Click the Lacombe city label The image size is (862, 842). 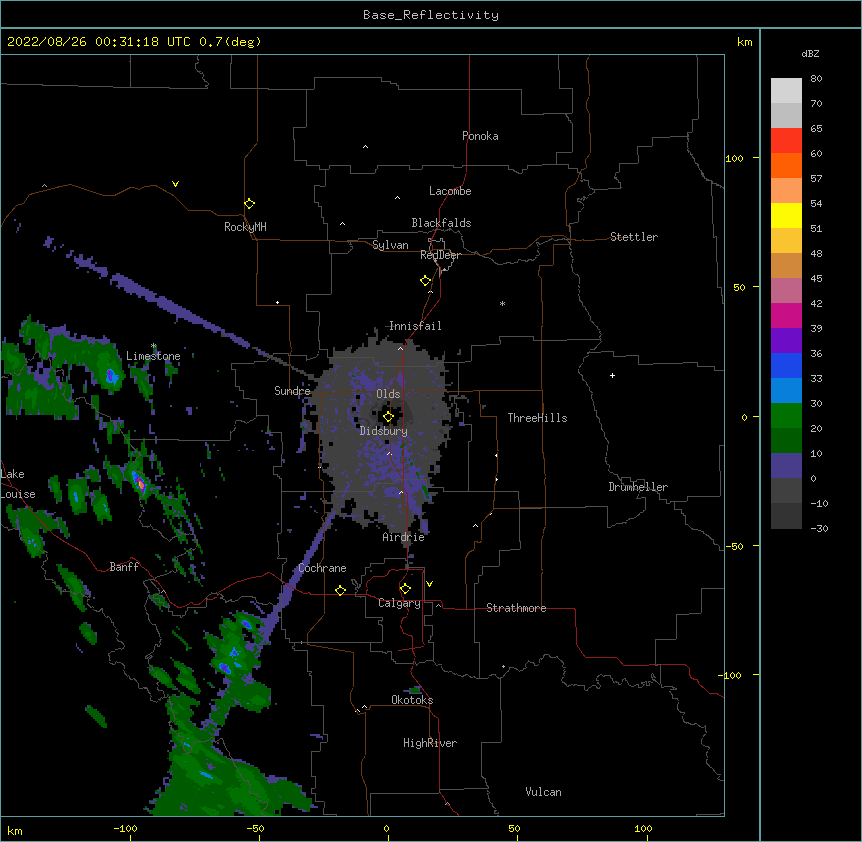coord(450,191)
